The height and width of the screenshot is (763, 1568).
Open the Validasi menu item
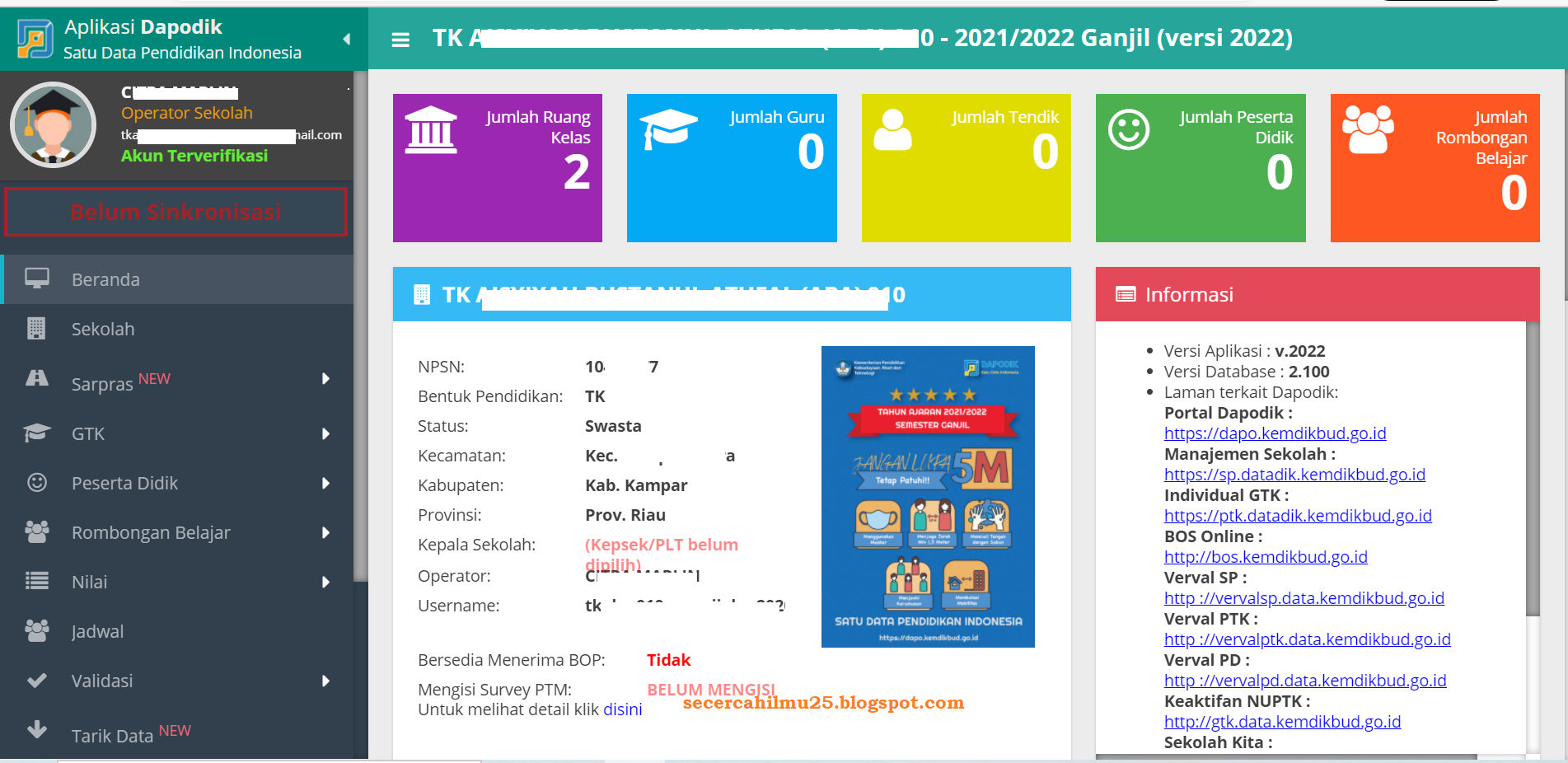click(x=177, y=681)
